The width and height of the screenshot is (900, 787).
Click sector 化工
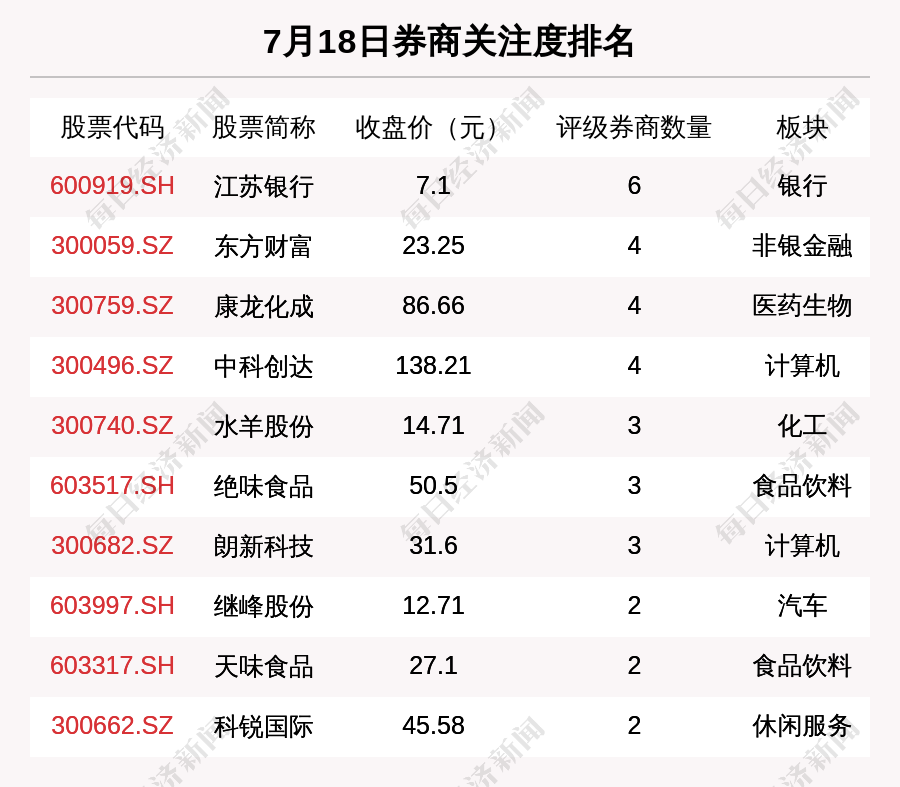802,427
